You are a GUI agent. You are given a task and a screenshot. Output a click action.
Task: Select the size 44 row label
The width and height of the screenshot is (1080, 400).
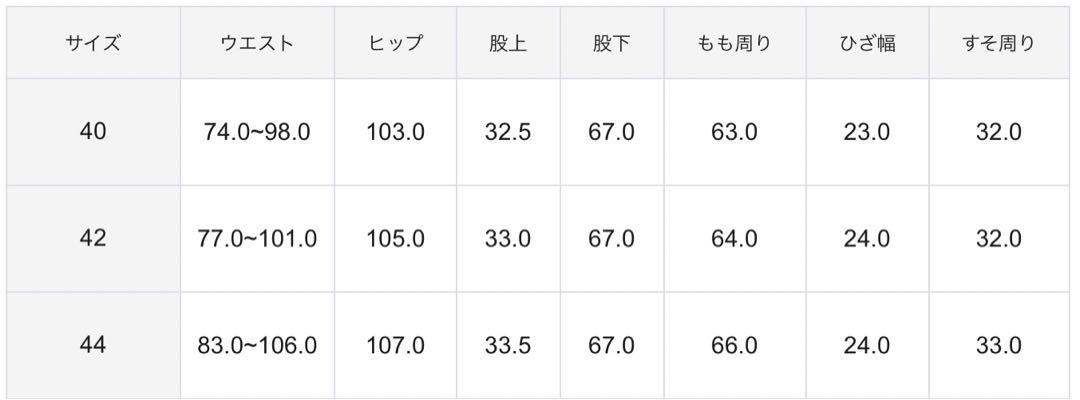pos(93,345)
